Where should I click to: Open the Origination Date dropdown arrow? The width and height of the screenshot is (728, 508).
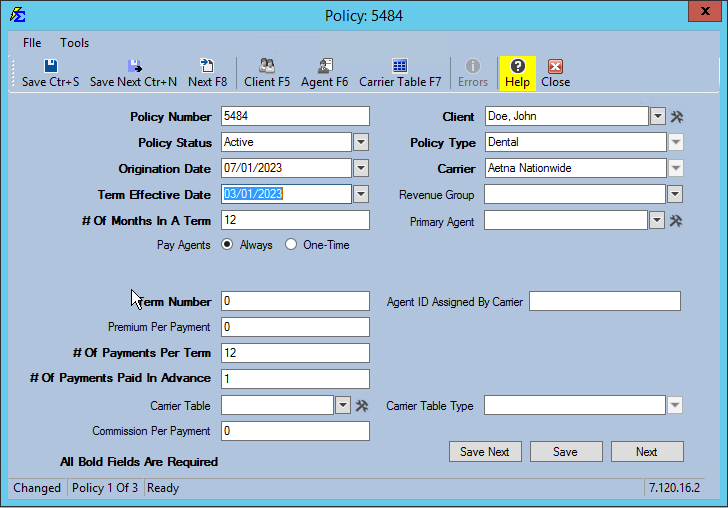361,168
